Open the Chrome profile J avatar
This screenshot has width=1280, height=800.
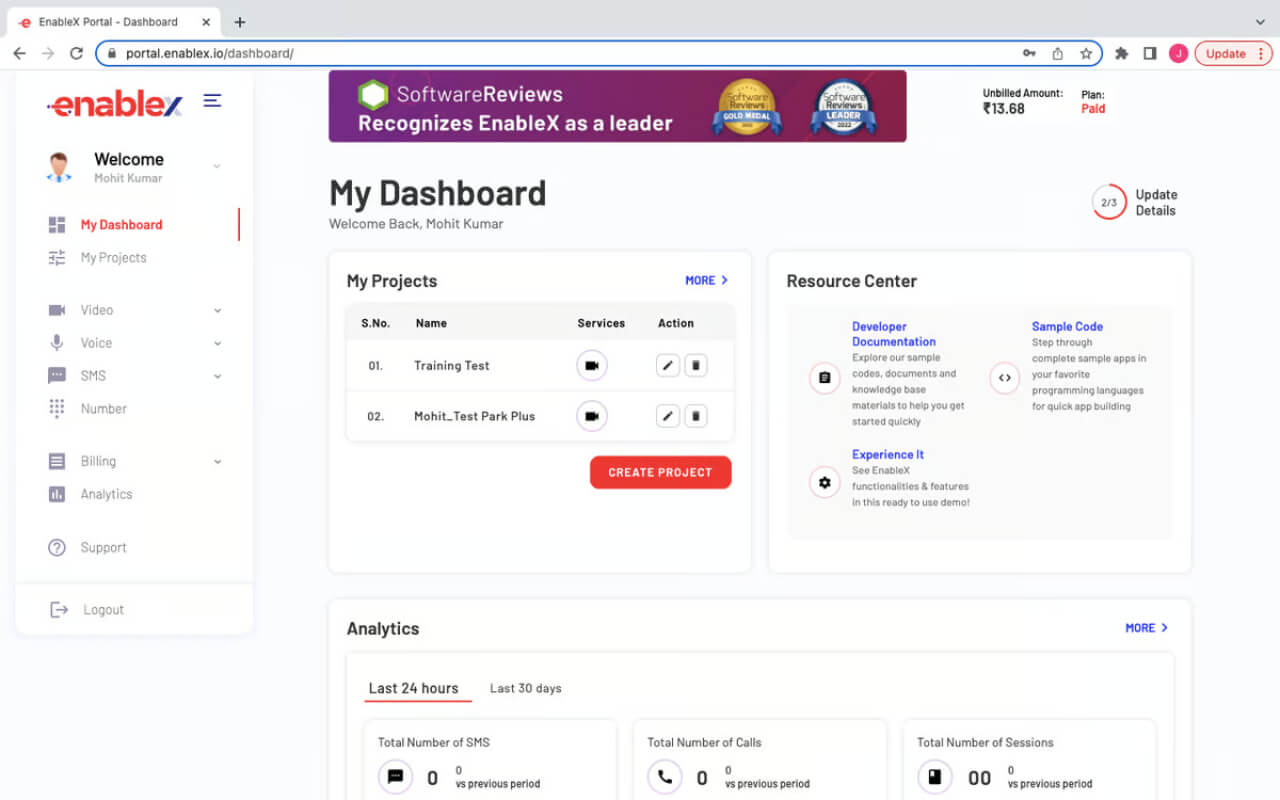1178,54
